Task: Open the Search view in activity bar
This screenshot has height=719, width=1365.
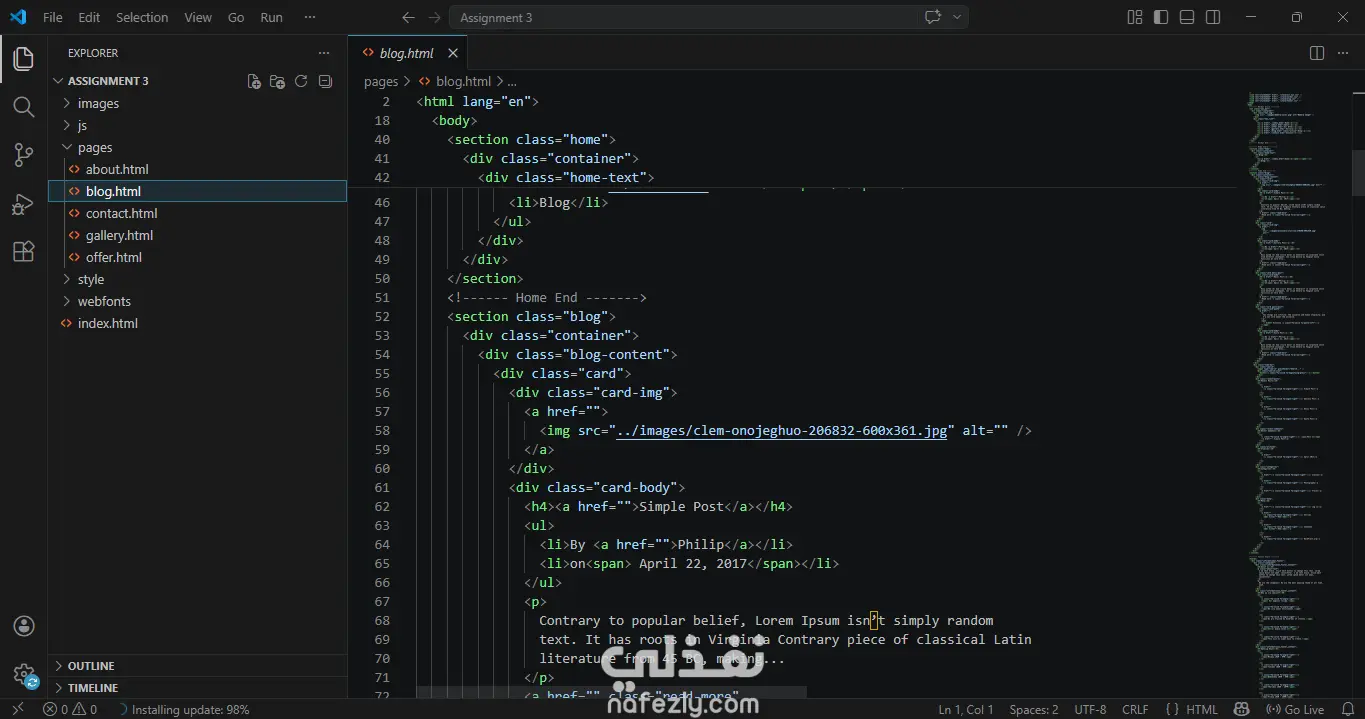Action: 23,107
